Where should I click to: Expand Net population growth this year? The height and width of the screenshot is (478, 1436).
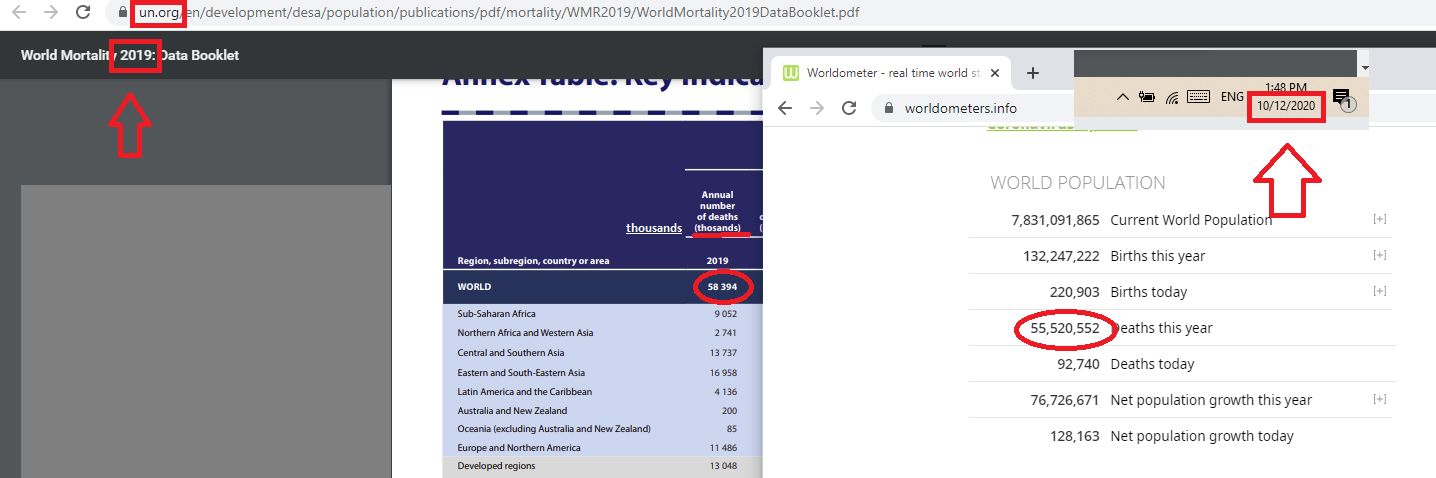point(1380,399)
